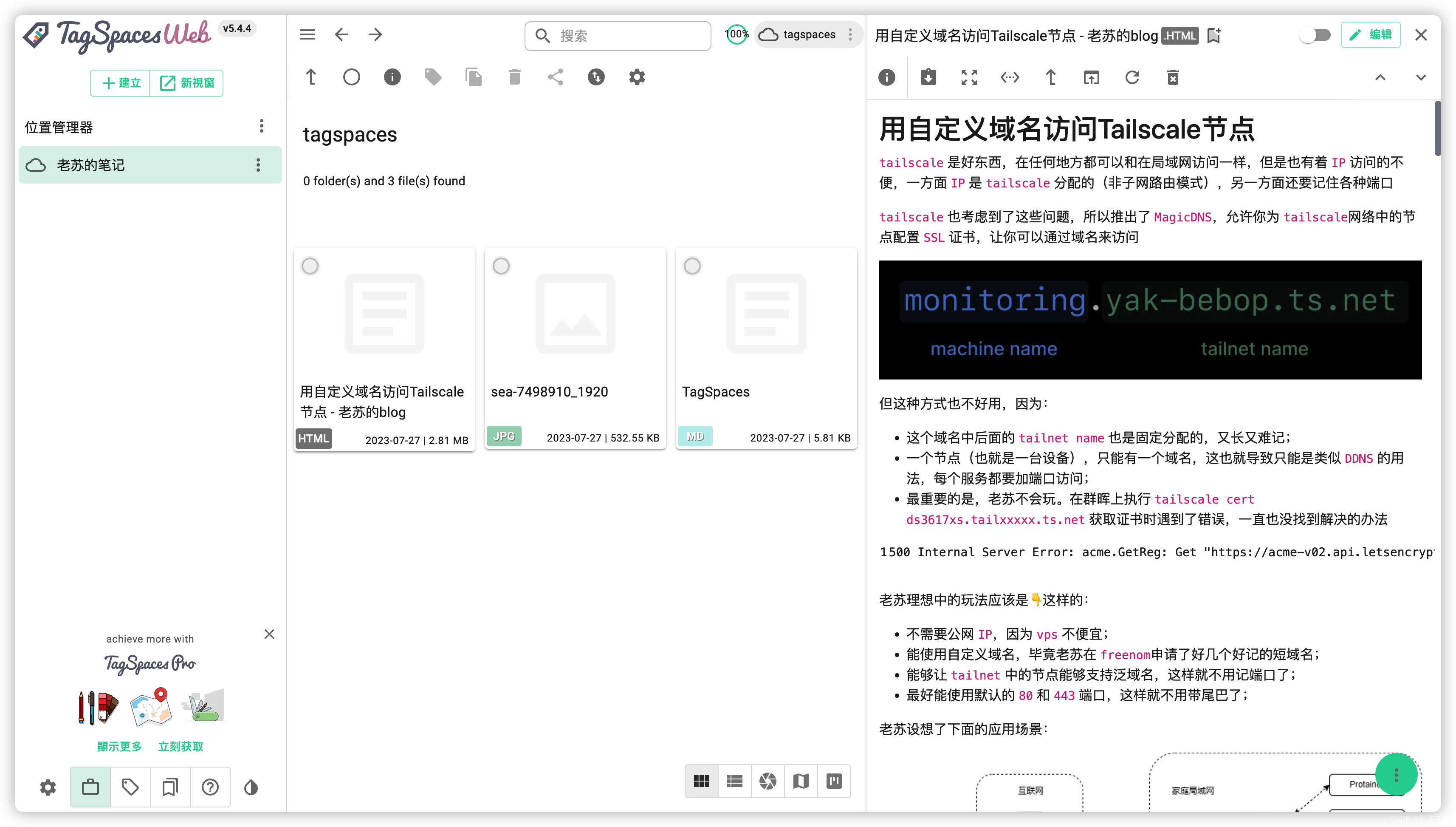Click the 編輯 edit button
Screen dimensions: 1456x827
[x=1370, y=35]
